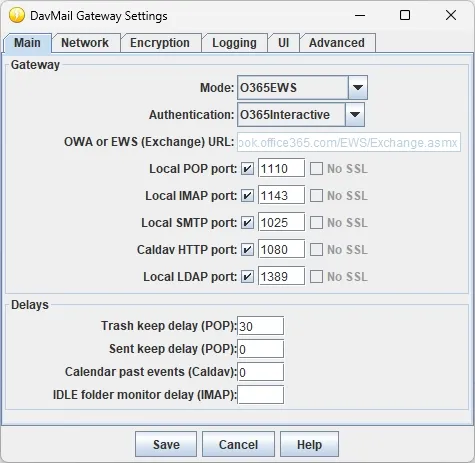This screenshot has height=463, width=475.
Task: Open the Mode dropdown arrow
Action: tap(358, 88)
